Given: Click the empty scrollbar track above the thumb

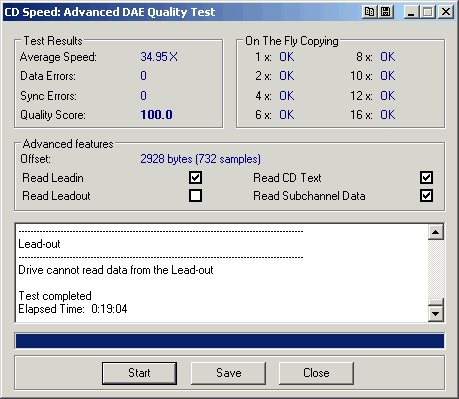Looking at the screenshot, I should point(436,269).
